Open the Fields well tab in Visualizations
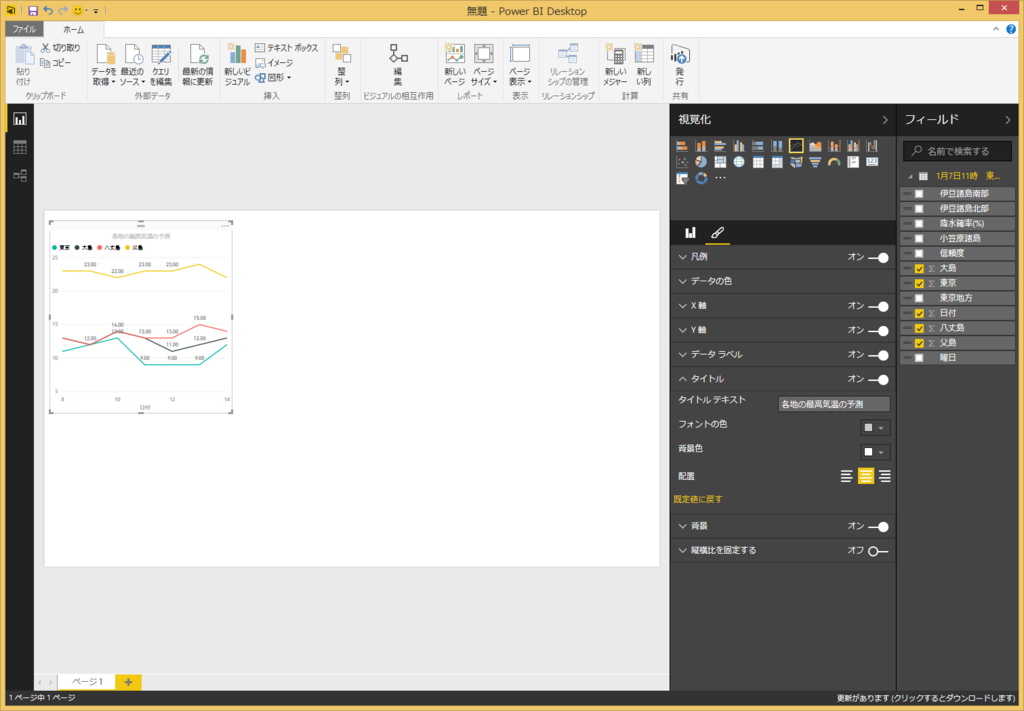Viewport: 1024px width, 711px height. pyautogui.click(x=690, y=232)
